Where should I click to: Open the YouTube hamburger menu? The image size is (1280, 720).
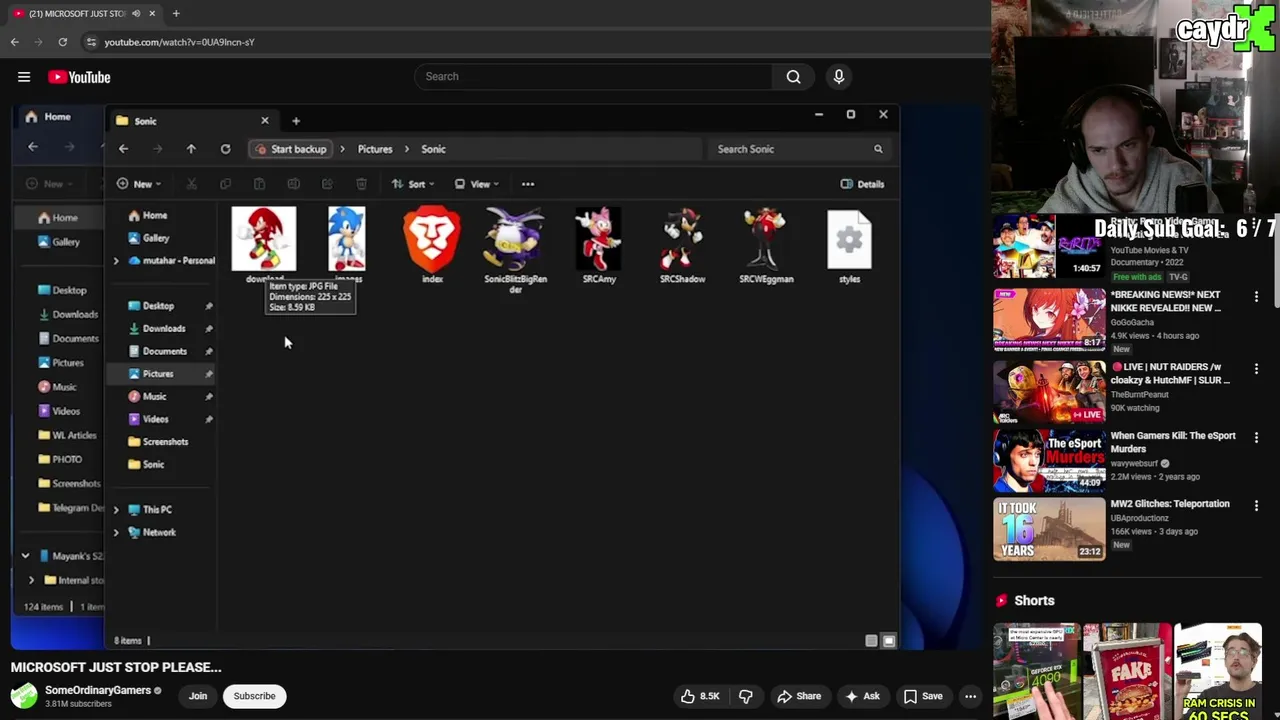coord(24,77)
